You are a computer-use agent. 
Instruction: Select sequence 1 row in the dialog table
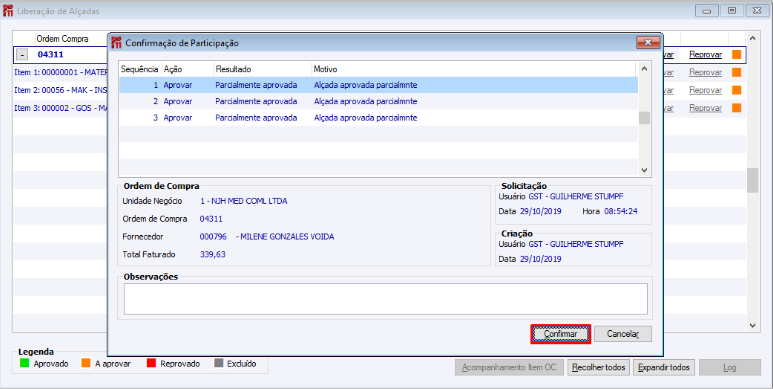[378, 85]
